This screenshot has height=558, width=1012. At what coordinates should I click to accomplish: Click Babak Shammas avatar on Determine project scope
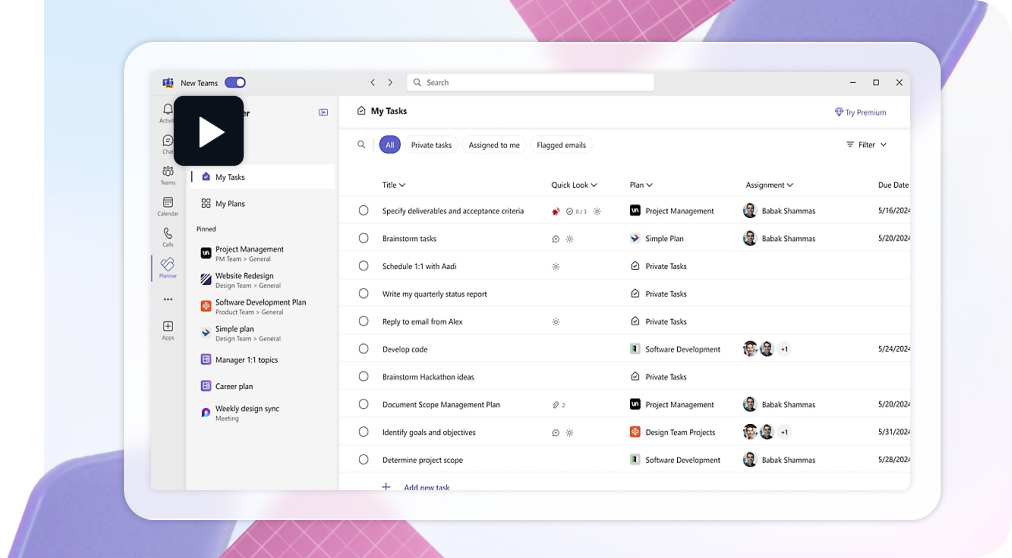coord(749,460)
